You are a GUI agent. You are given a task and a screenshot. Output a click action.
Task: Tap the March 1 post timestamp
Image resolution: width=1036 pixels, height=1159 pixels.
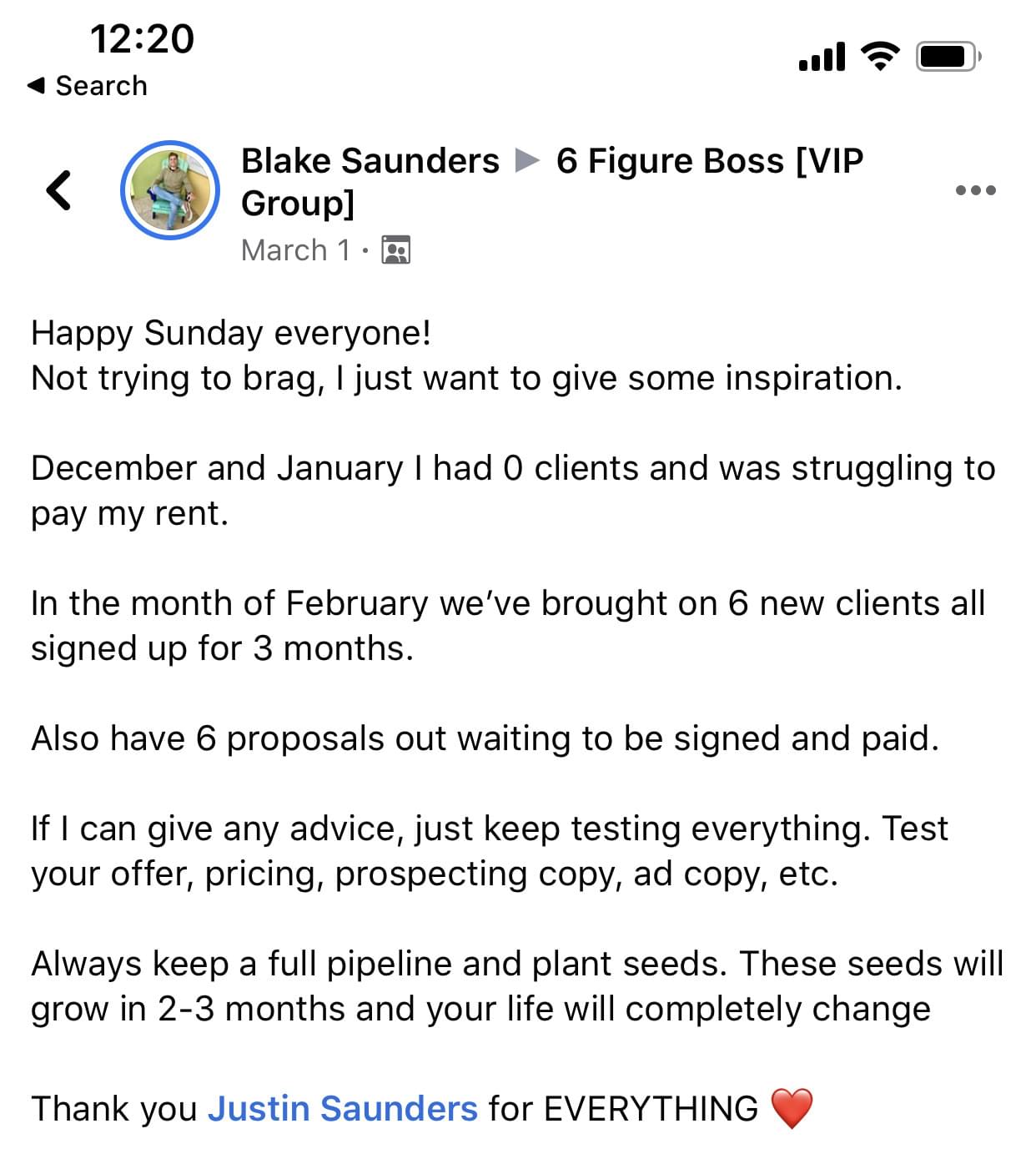pos(295,249)
